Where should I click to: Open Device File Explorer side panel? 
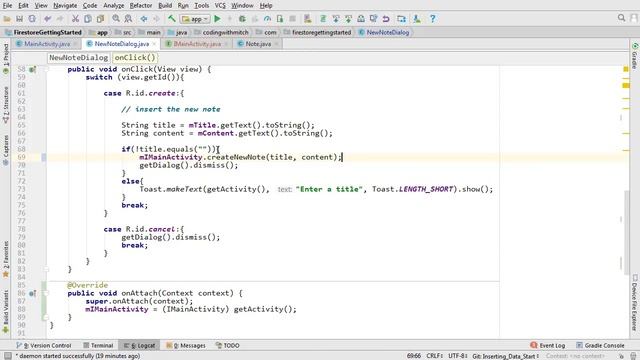tap(635, 304)
